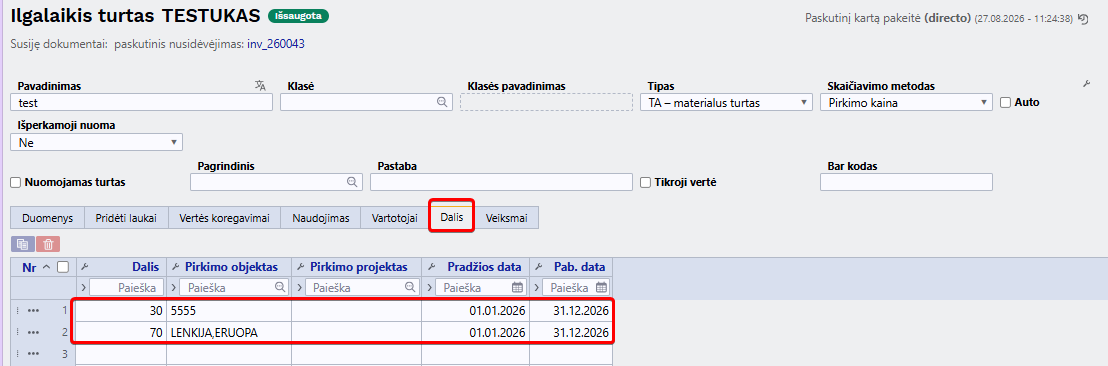Click the Dalis Paieška filter field
This screenshot has width=1108, height=366.
(126, 288)
